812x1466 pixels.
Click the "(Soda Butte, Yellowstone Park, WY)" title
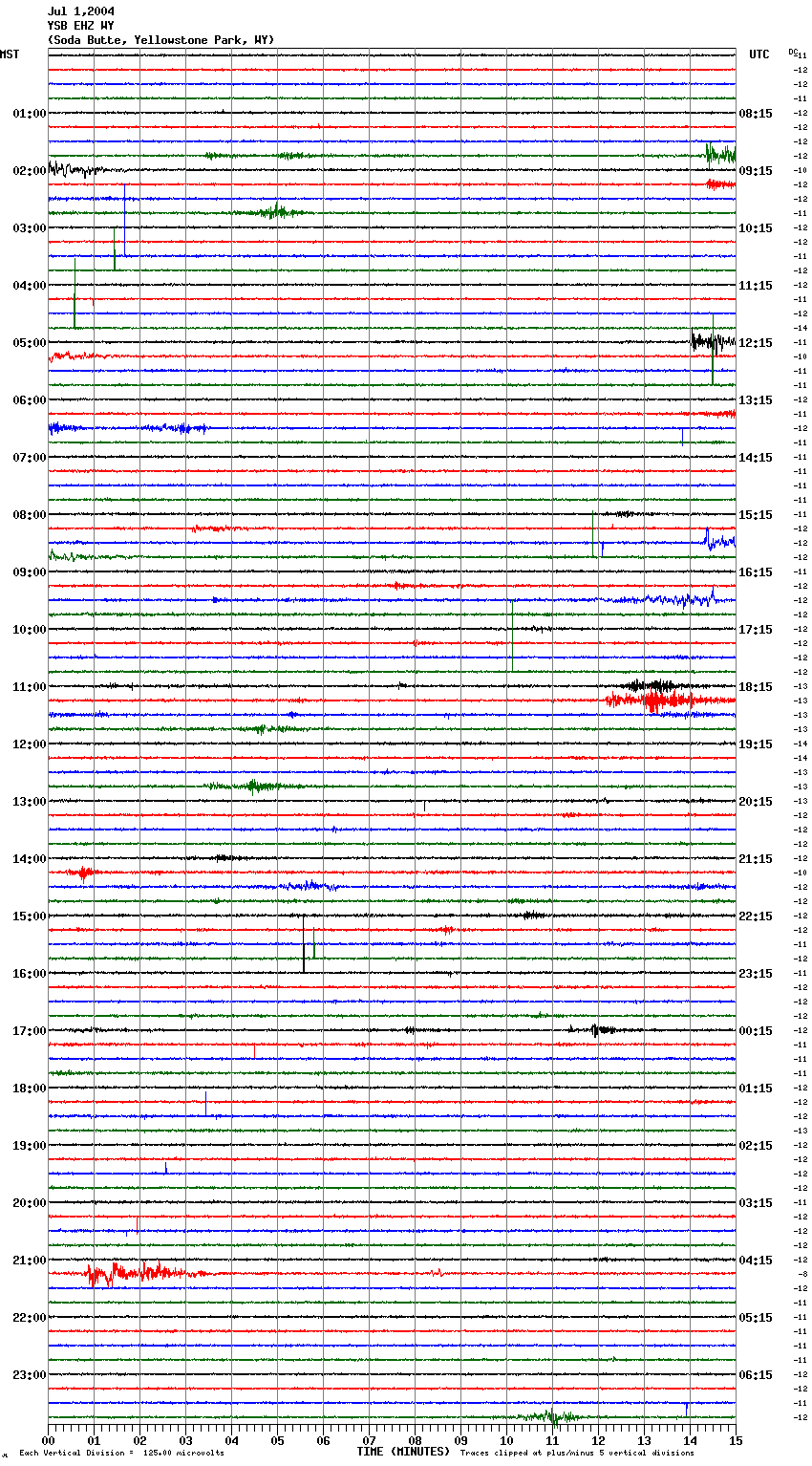pos(161,40)
